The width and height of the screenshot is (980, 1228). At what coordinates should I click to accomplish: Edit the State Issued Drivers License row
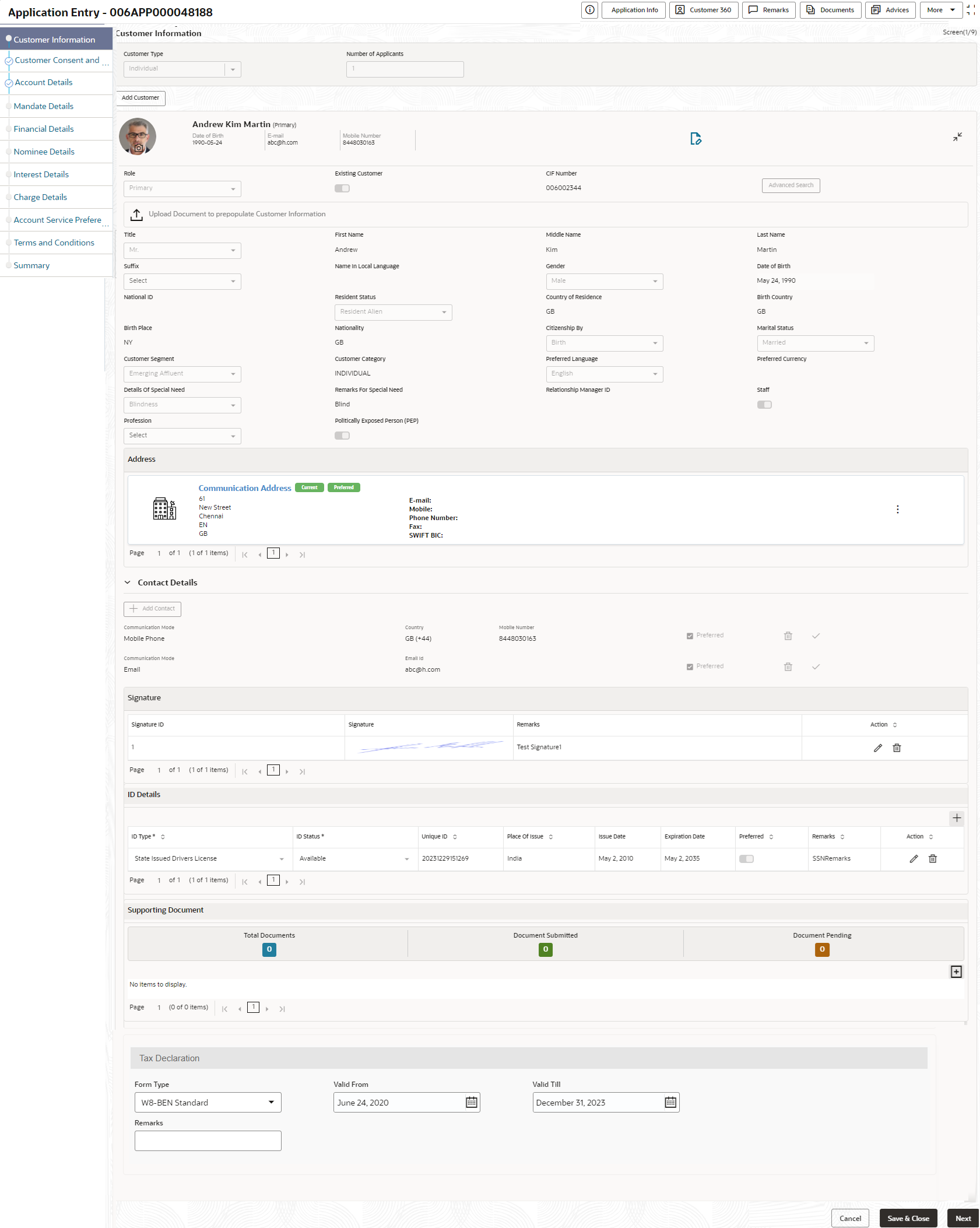[914, 859]
